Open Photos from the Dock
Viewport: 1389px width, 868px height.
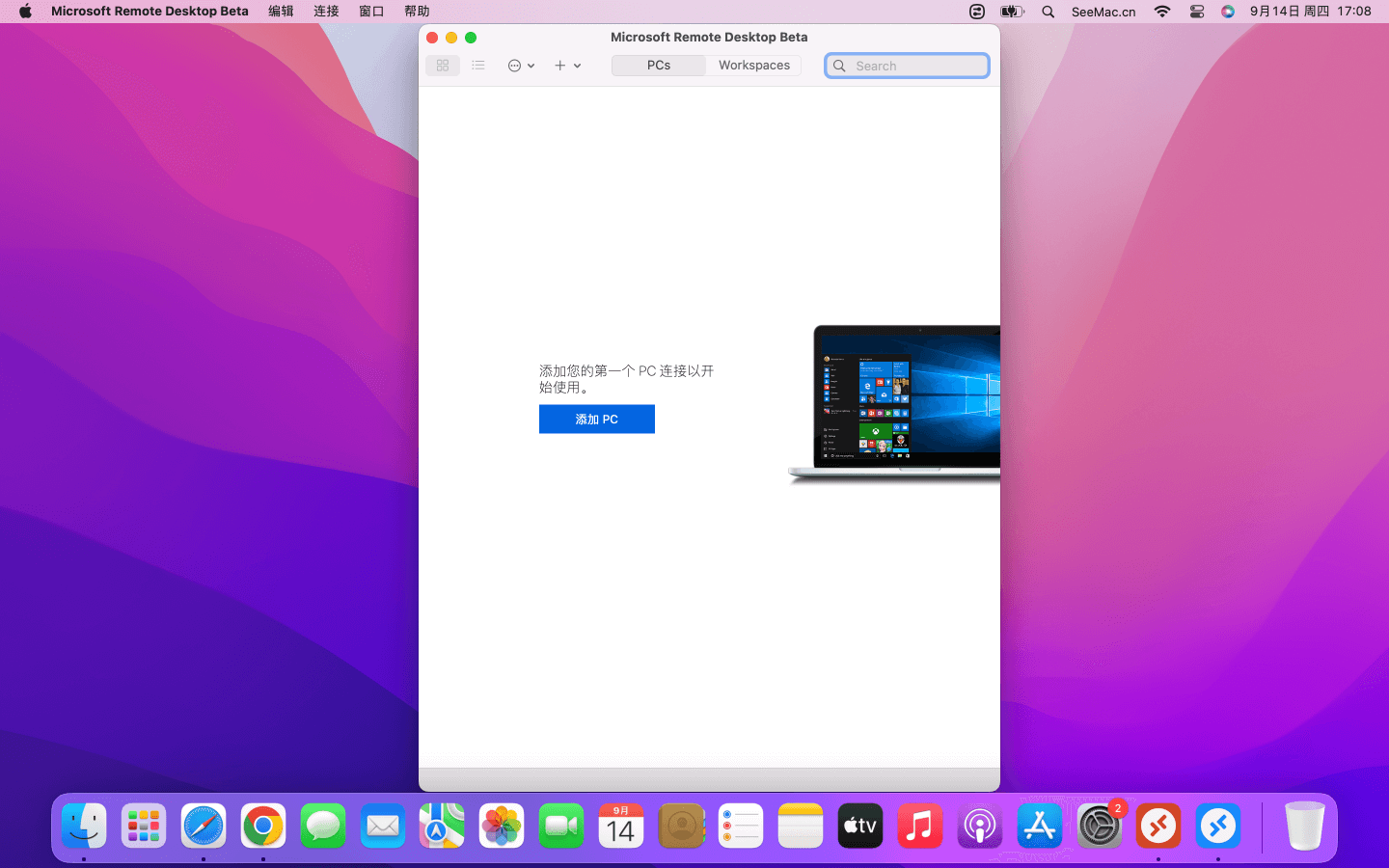[502, 827]
